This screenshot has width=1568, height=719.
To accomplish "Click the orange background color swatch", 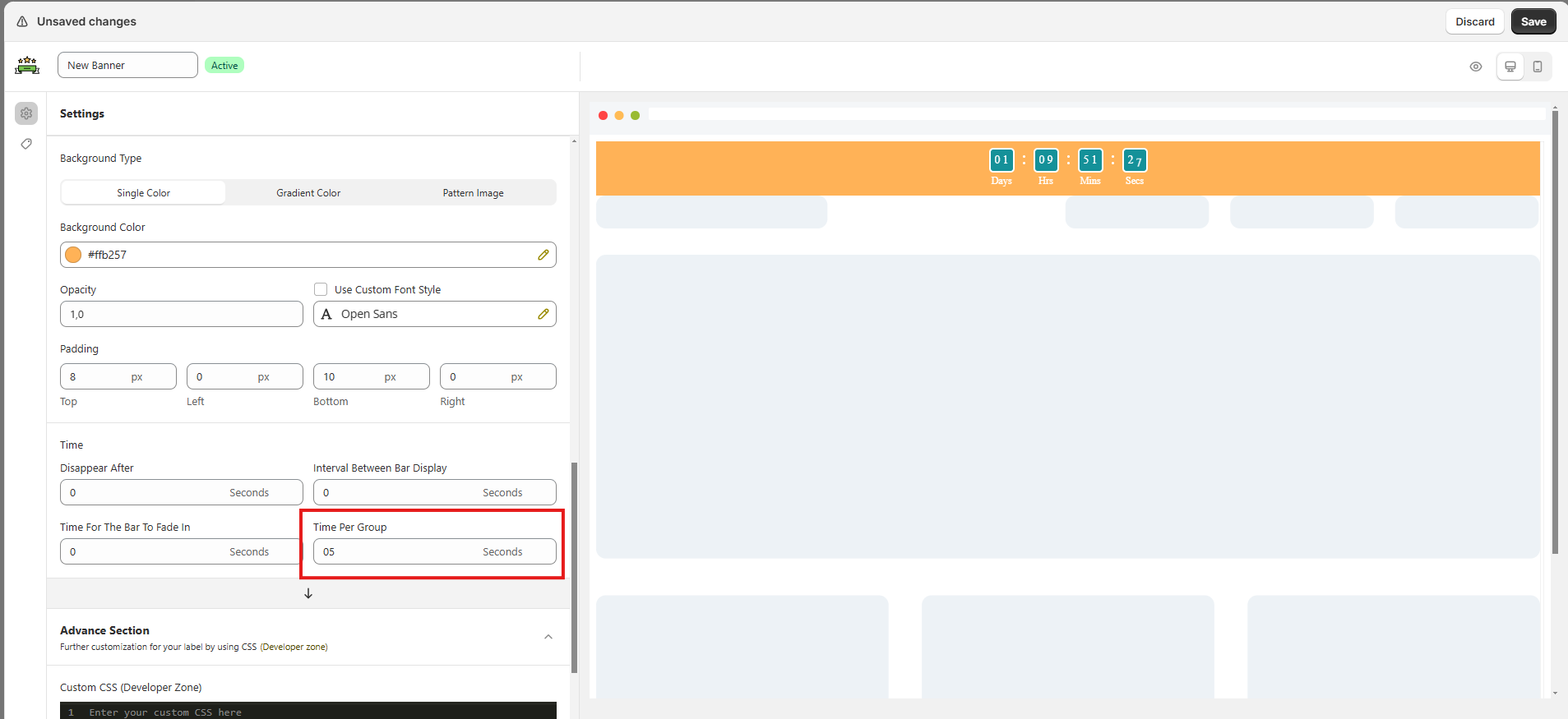I will (73, 255).
